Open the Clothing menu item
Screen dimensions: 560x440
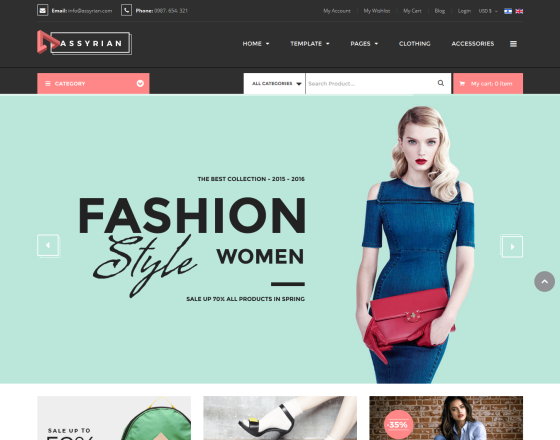pos(415,44)
